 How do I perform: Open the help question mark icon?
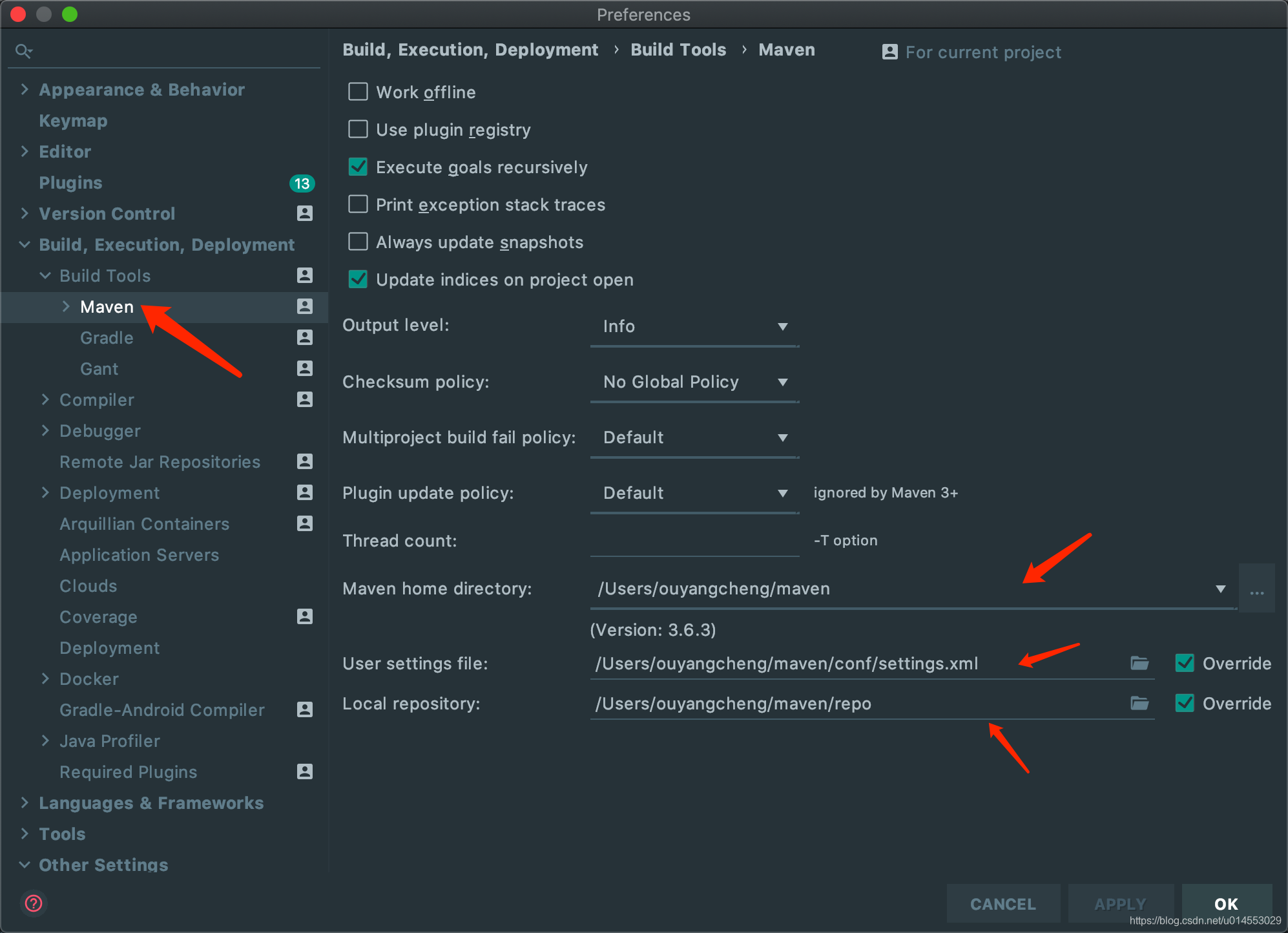[x=33, y=904]
